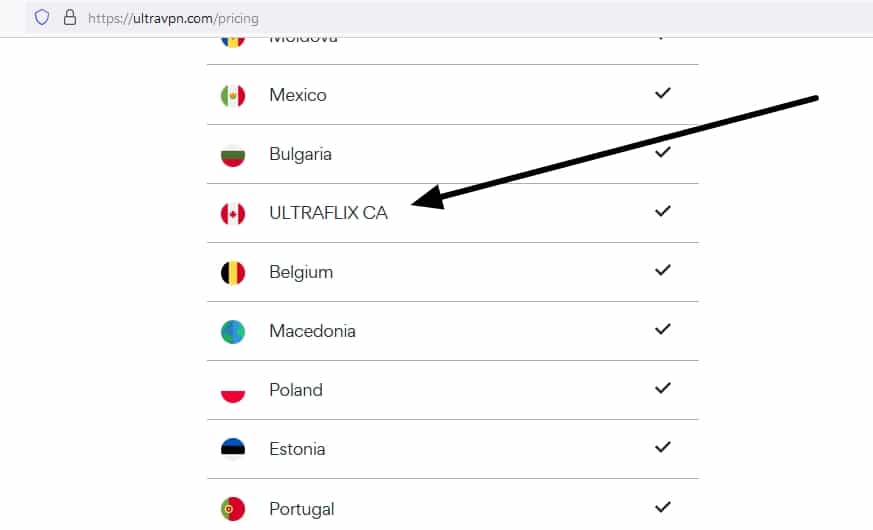Click the checkmark in the Belgium row

click(663, 270)
